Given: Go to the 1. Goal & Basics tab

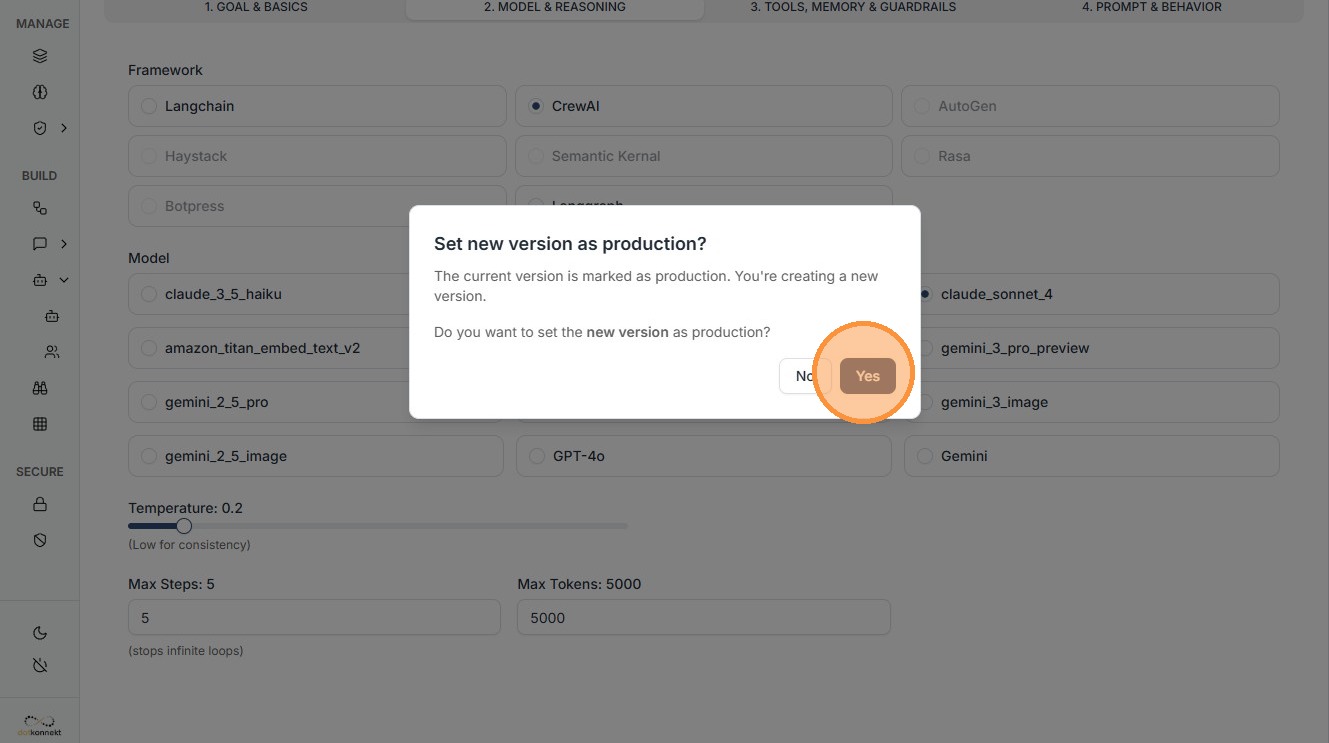Looking at the screenshot, I should 256,7.
